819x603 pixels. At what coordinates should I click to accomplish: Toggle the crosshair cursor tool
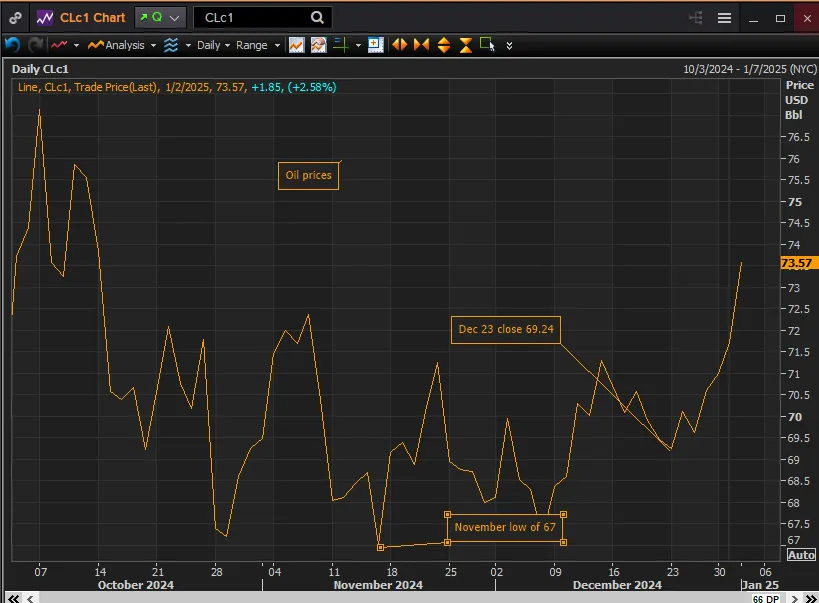coord(340,45)
